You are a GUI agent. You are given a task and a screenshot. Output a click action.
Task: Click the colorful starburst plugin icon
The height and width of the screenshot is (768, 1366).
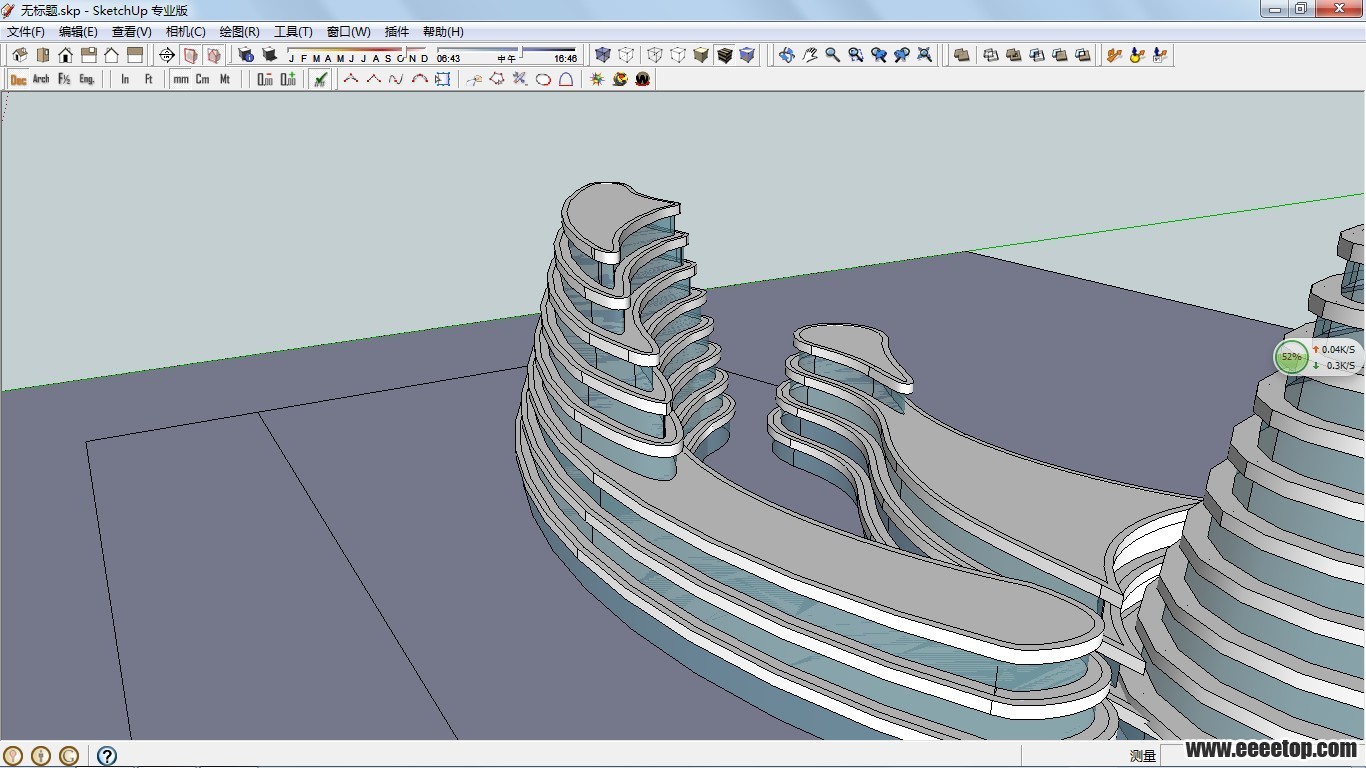click(597, 79)
